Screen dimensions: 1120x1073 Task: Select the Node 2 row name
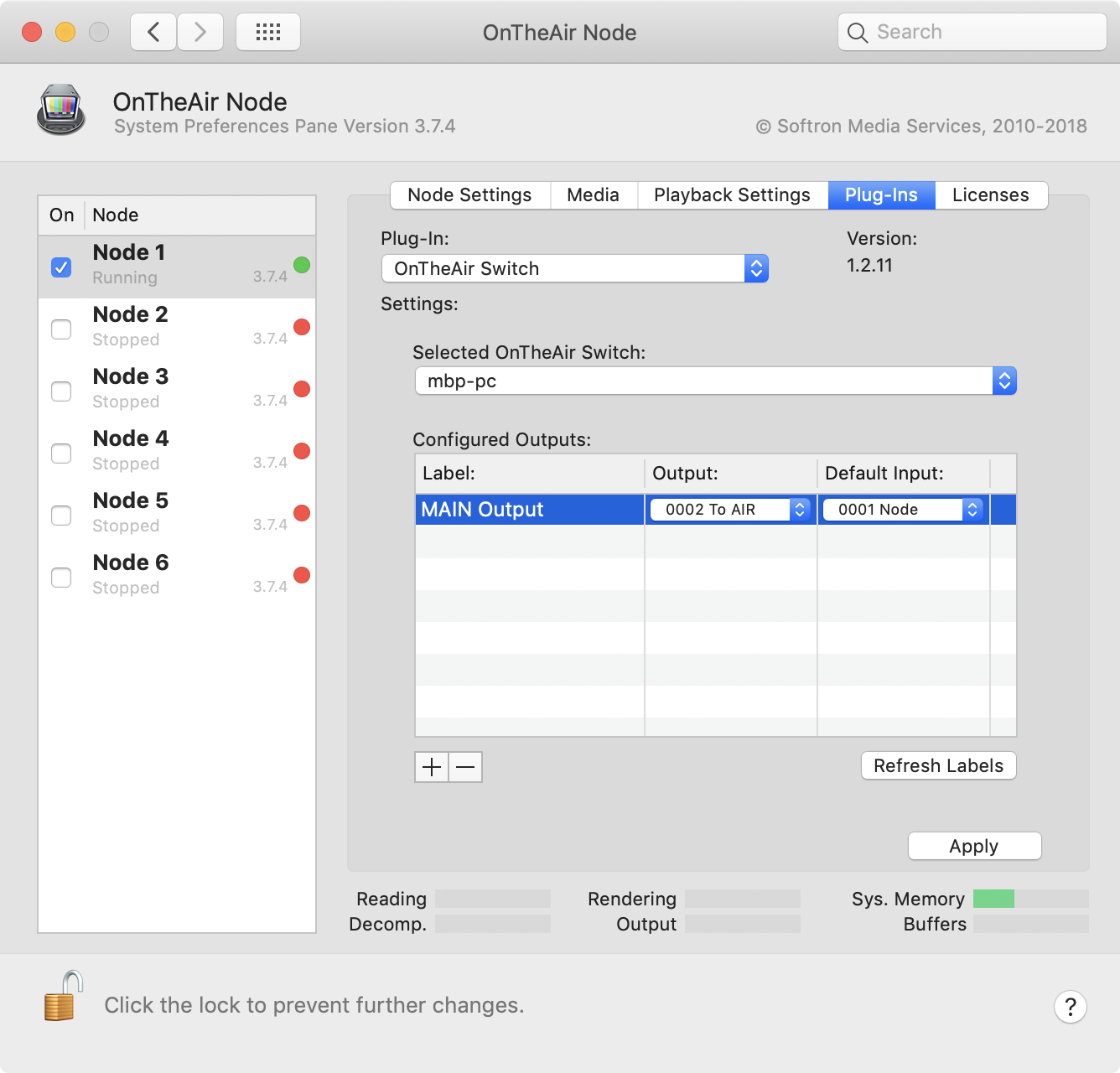click(131, 314)
